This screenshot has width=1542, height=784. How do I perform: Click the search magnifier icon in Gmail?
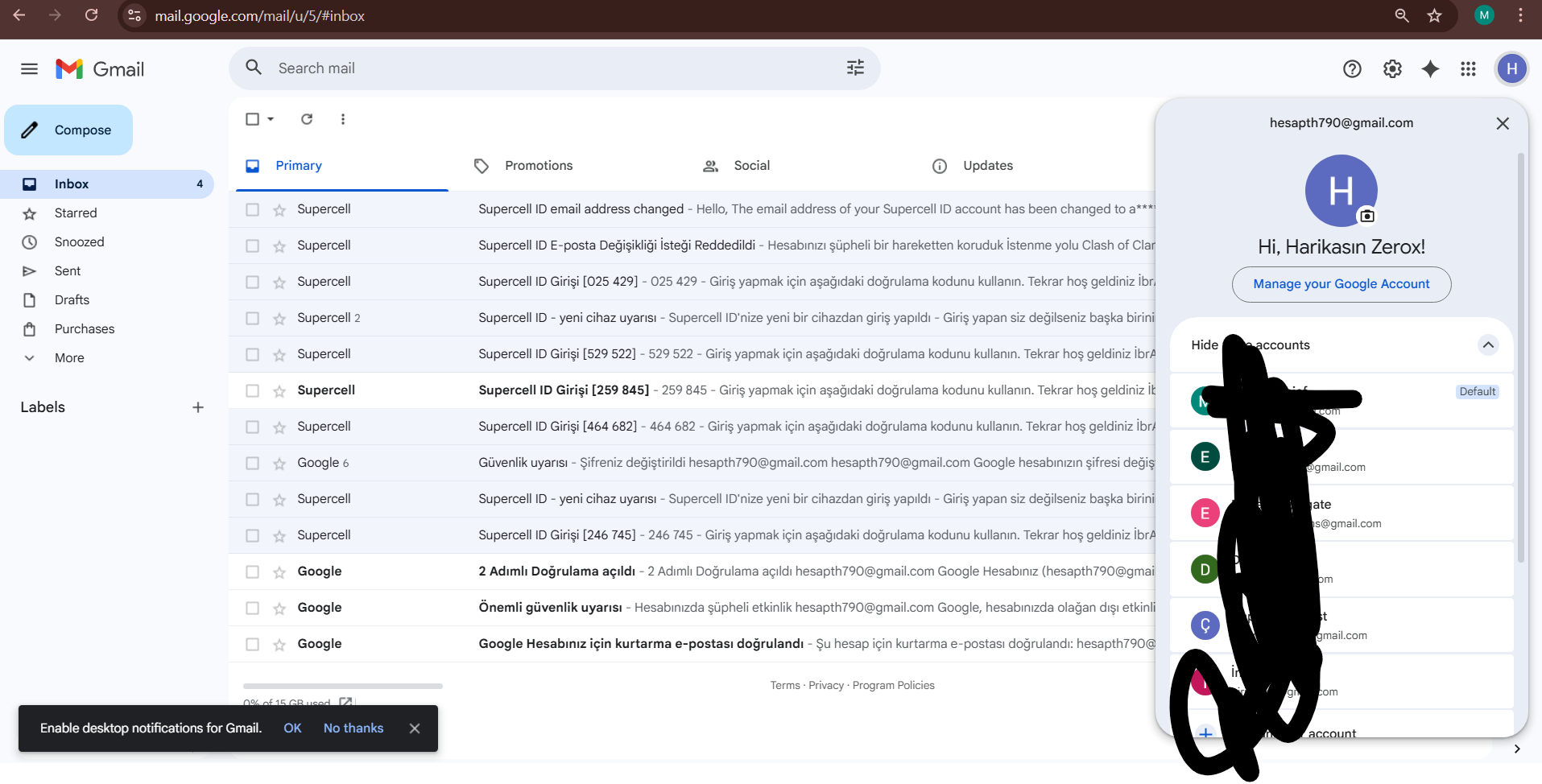[x=254, y=68]
